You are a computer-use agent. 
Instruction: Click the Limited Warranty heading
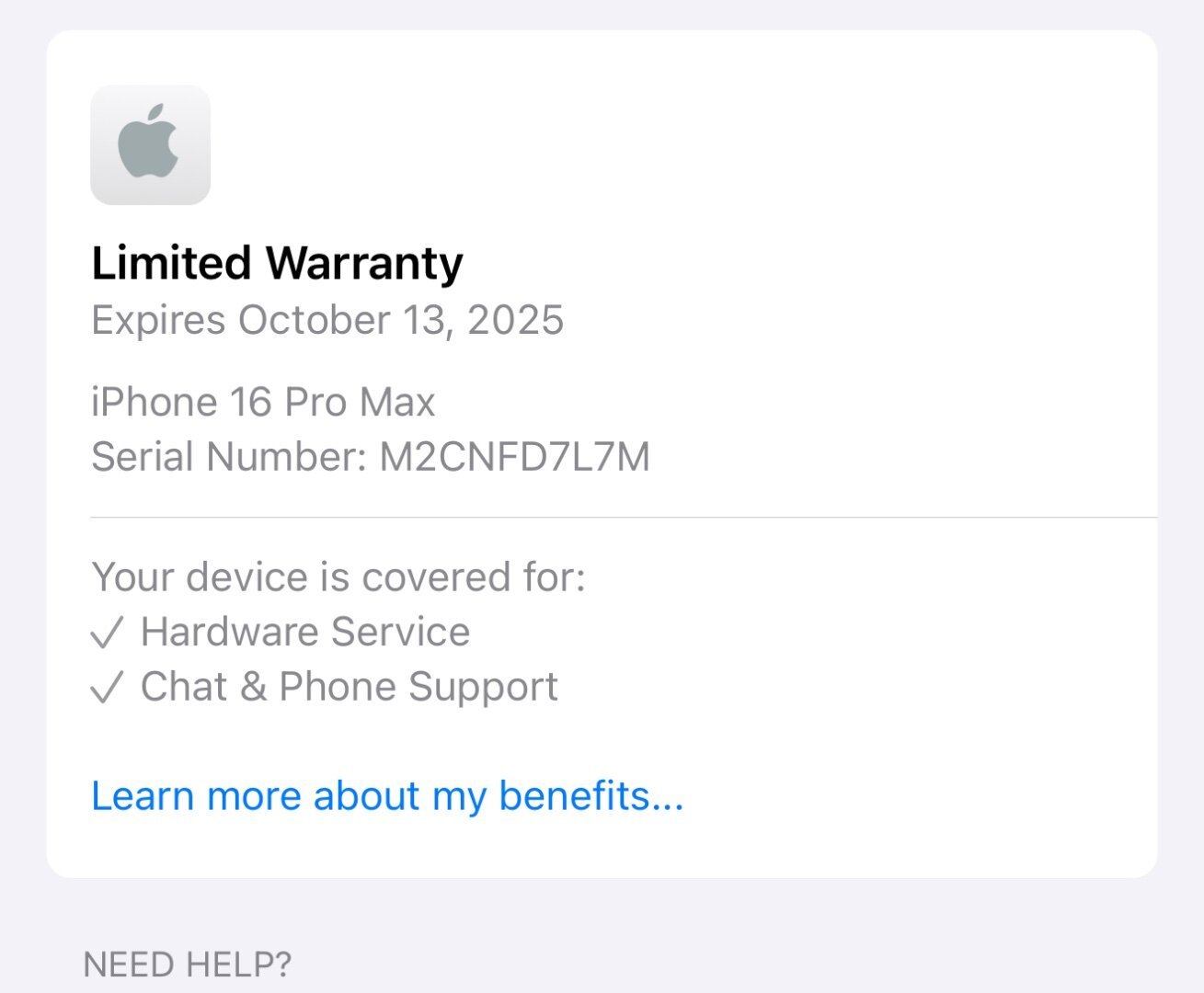[x=277, y=263]
